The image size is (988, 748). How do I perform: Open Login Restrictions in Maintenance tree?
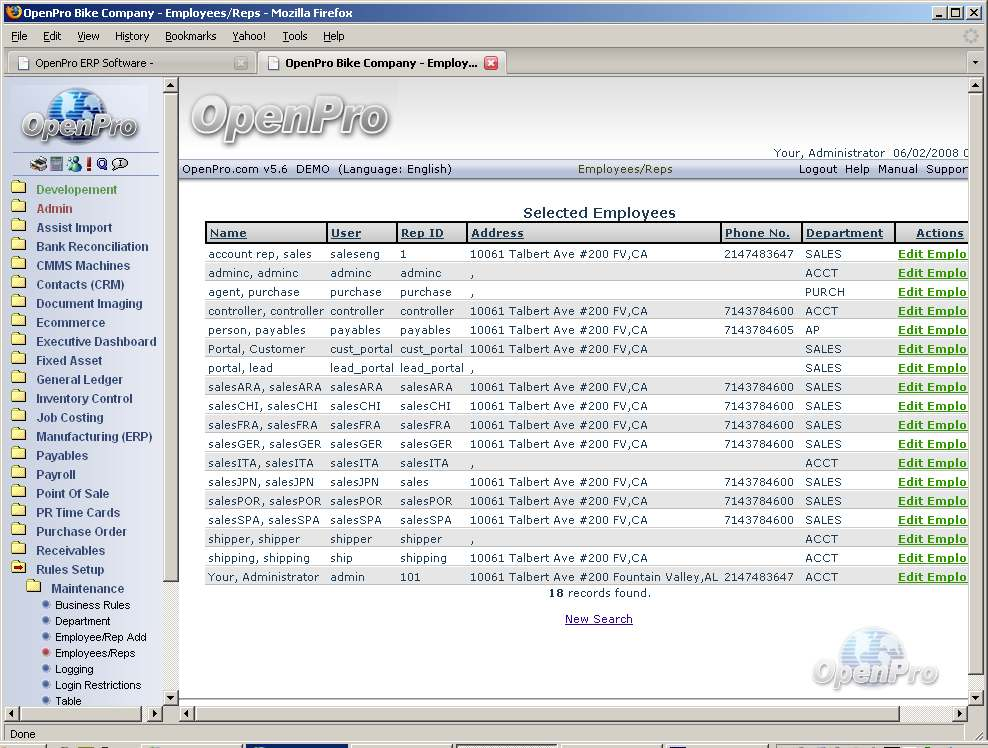click(x=98, y=685)
